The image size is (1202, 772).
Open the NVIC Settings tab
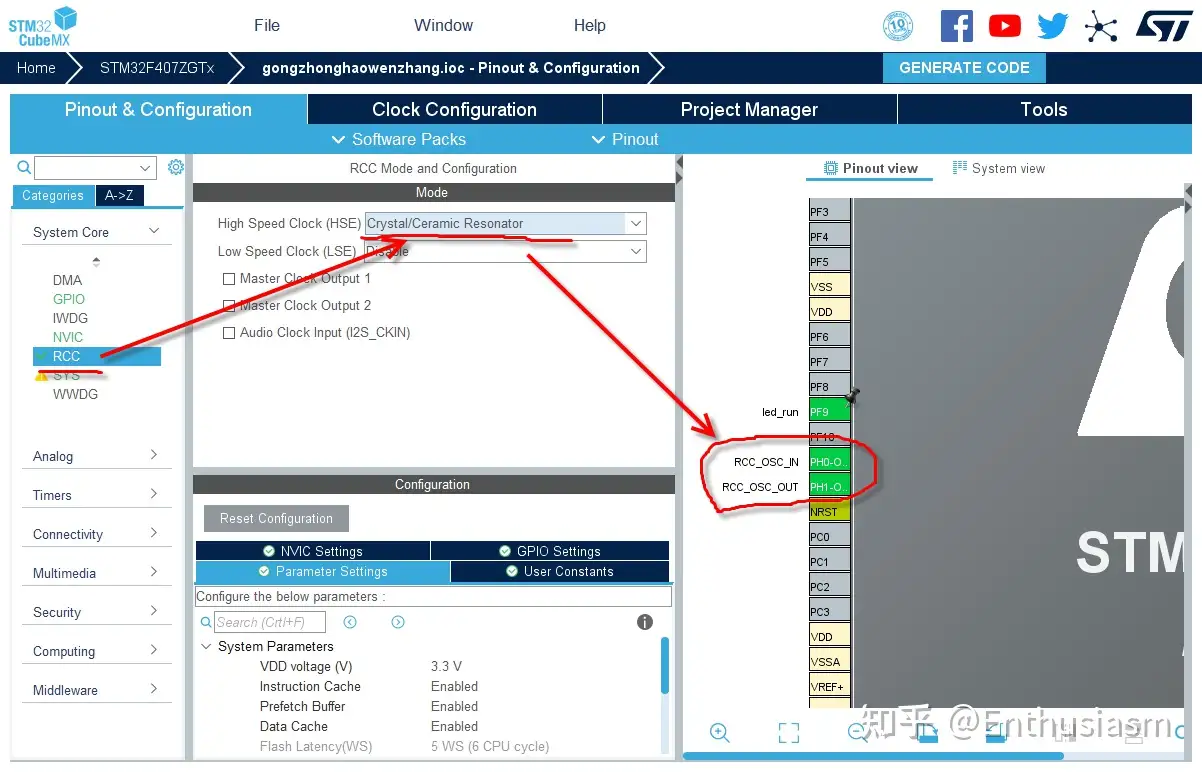(x=313, y=551)
